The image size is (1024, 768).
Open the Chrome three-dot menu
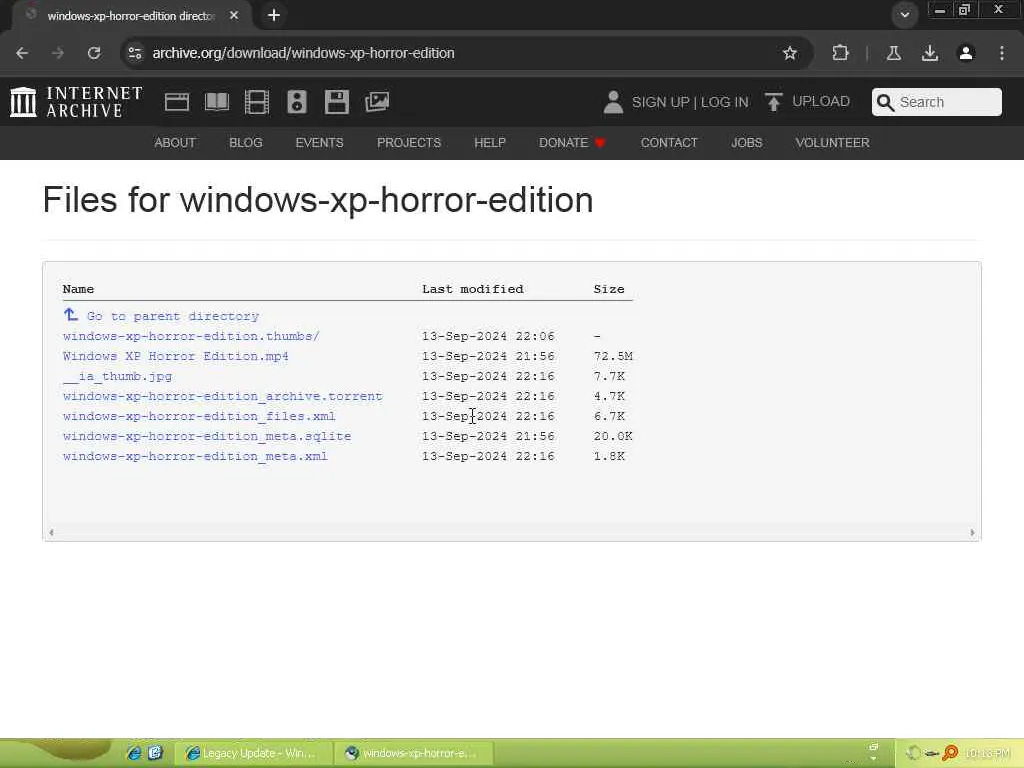1002,53
